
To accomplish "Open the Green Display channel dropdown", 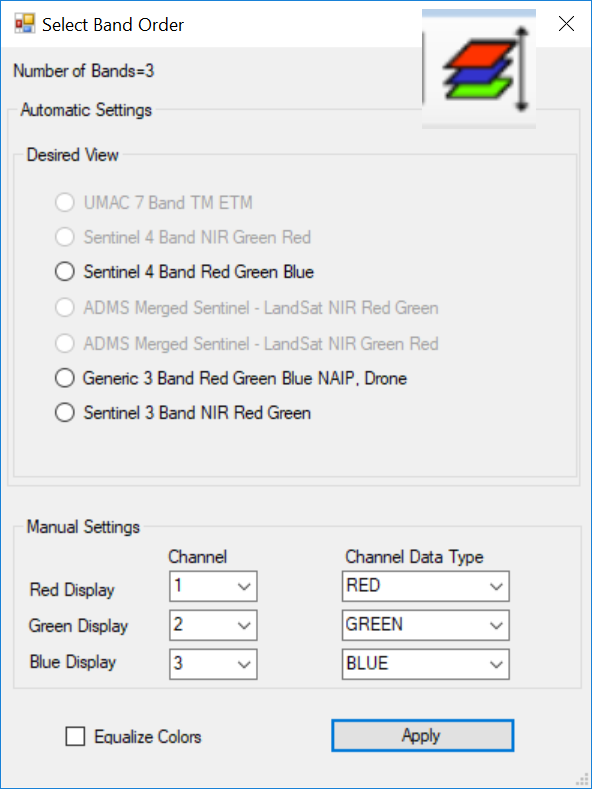I will pos(213,625).
